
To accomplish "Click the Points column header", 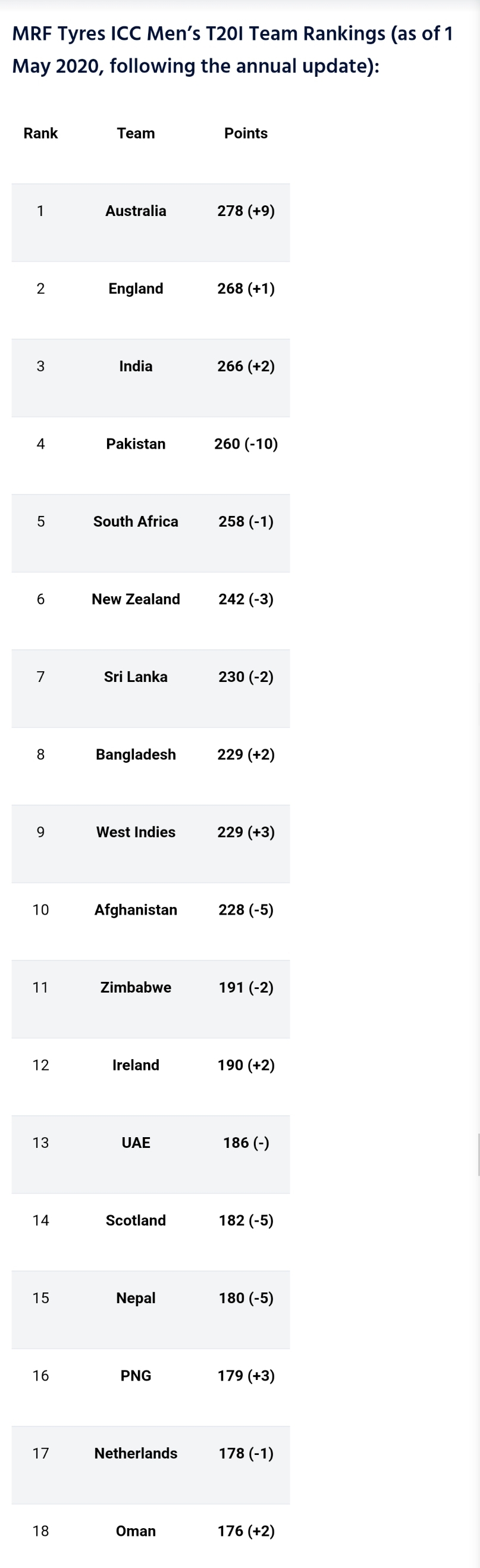I will 246,133.
